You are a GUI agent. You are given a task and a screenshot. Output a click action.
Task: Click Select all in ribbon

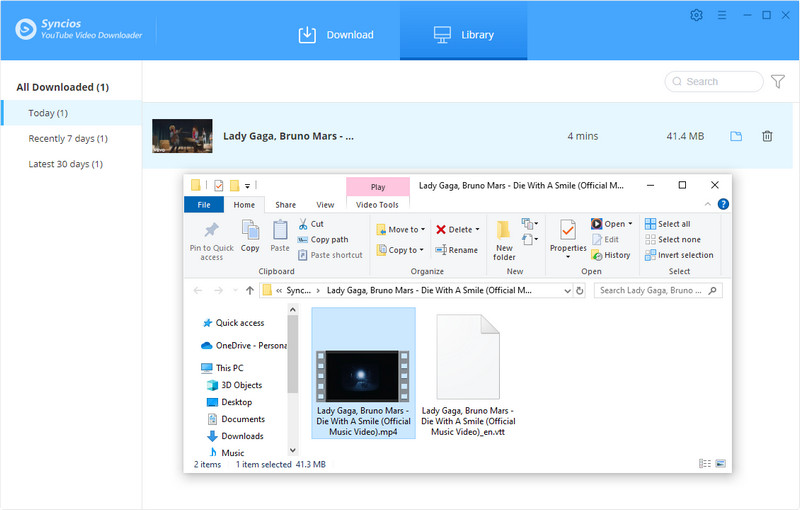pos(667,224)
